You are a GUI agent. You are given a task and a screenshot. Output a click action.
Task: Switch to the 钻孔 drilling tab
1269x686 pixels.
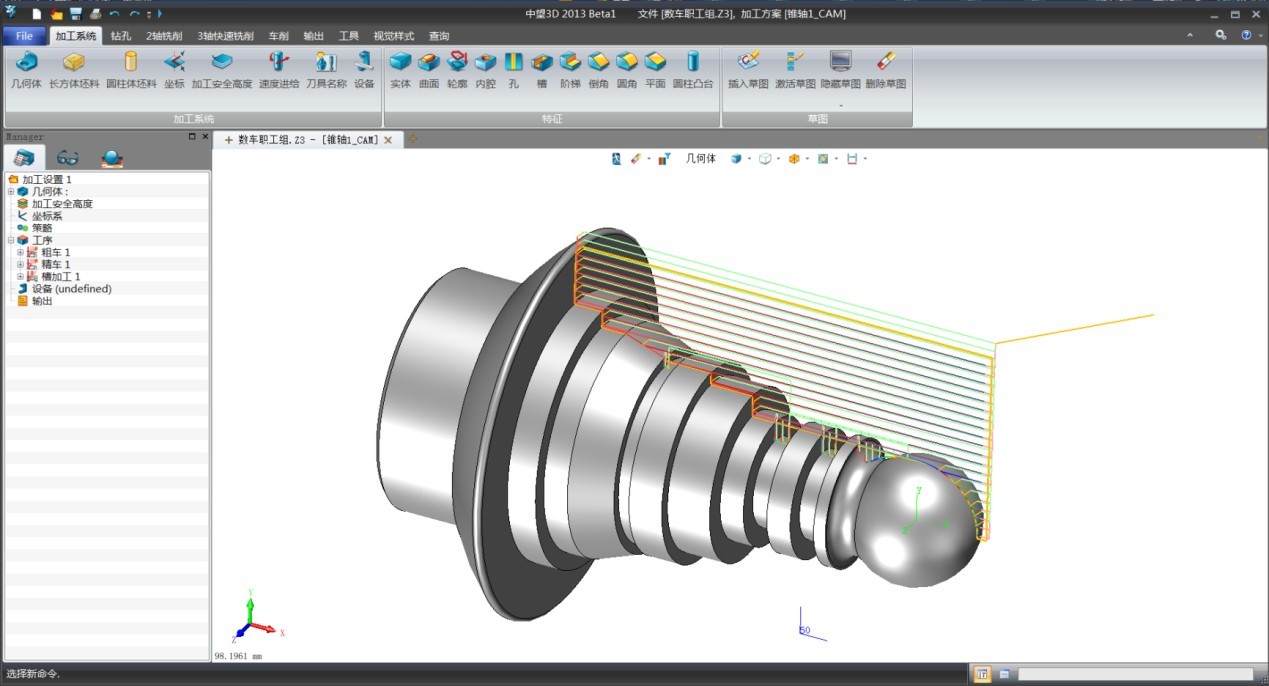click(121, 36)
